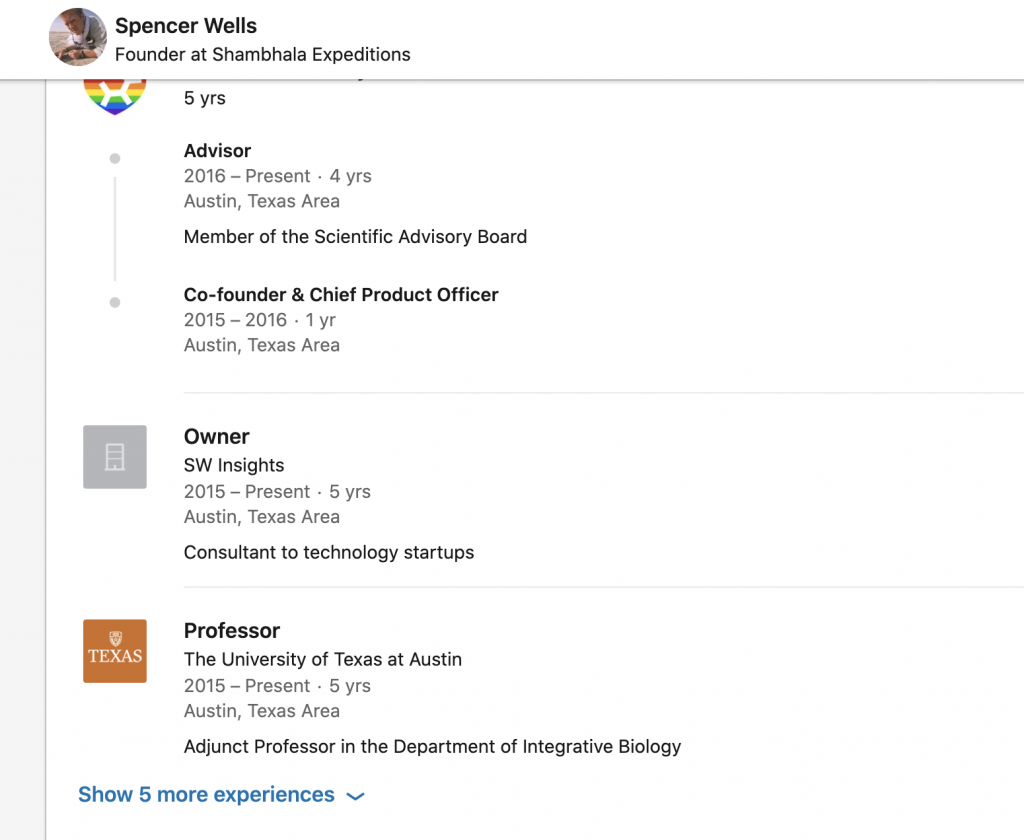Image resolution: width=1024 pixels, height=840 pixels.
Task: Click the timeline dot beside Co-founder role
Action: (115, 302)
